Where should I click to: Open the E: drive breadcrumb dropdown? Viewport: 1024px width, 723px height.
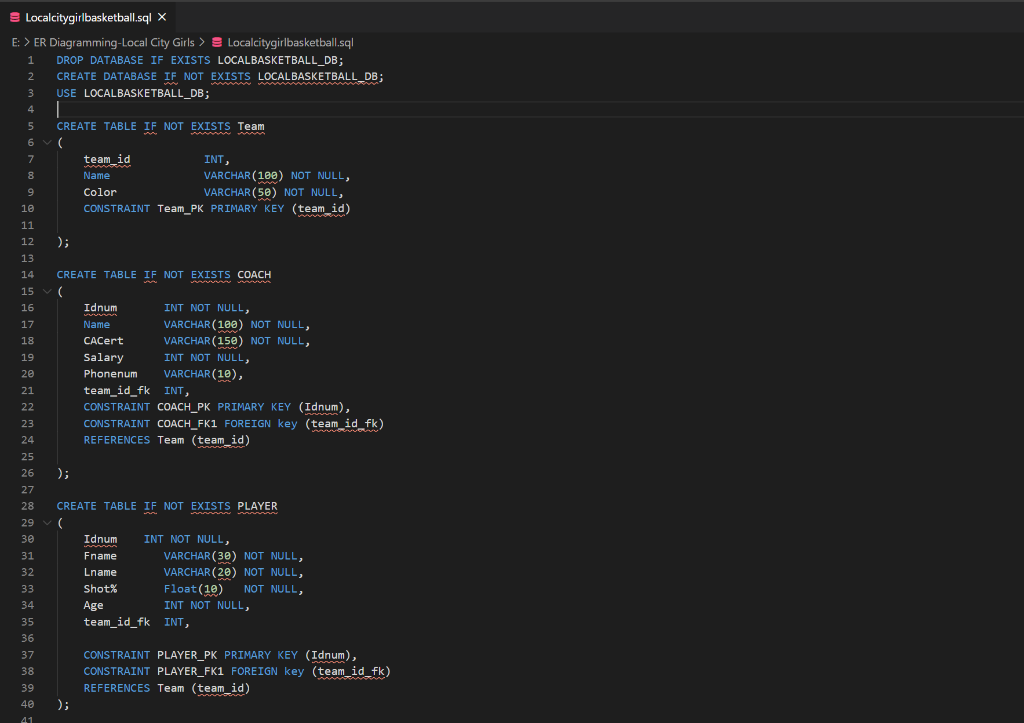15,43
